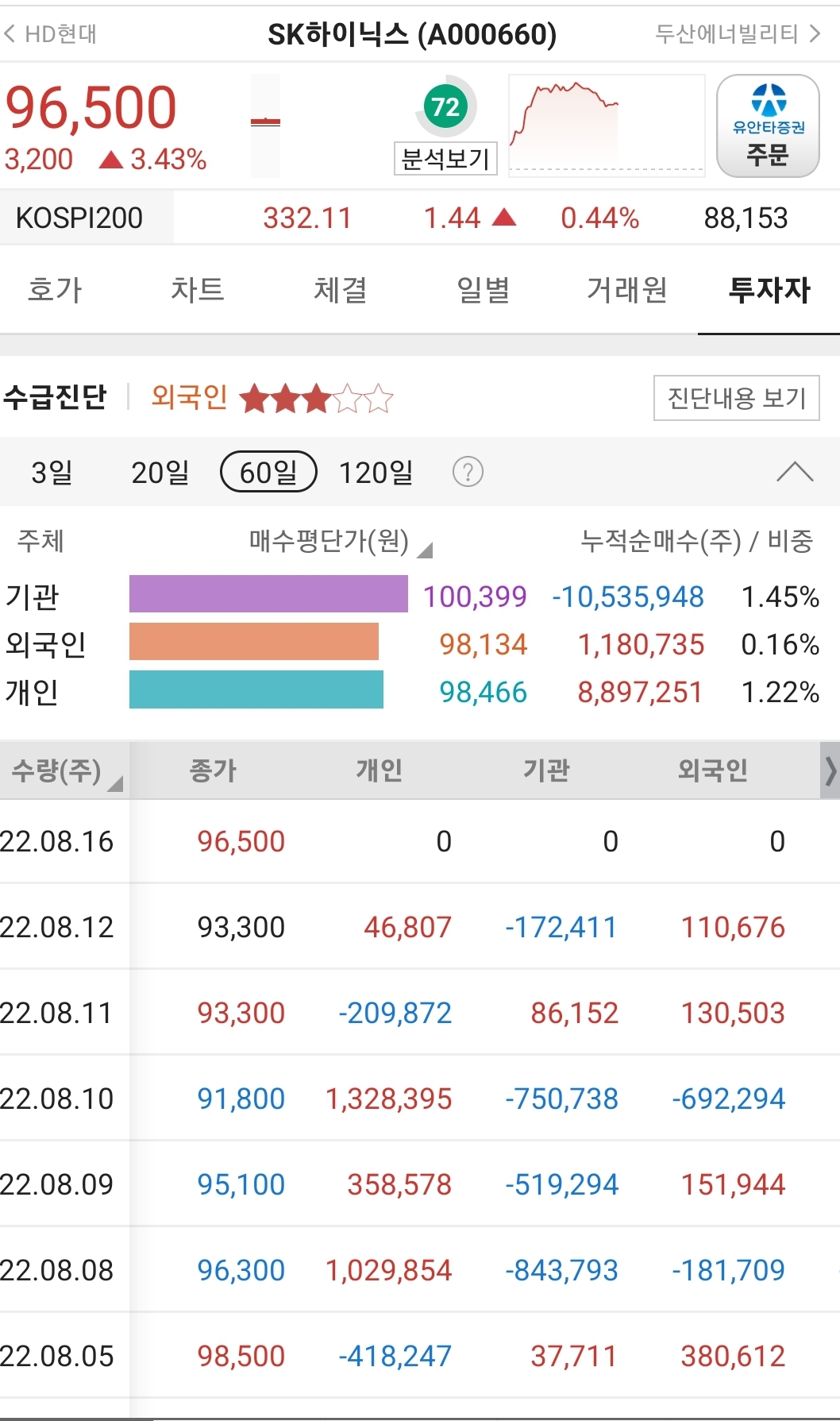Select the 22.08.05 date row
Image resolution: width=840 pixels, height=1421 pixels.
420,1356
